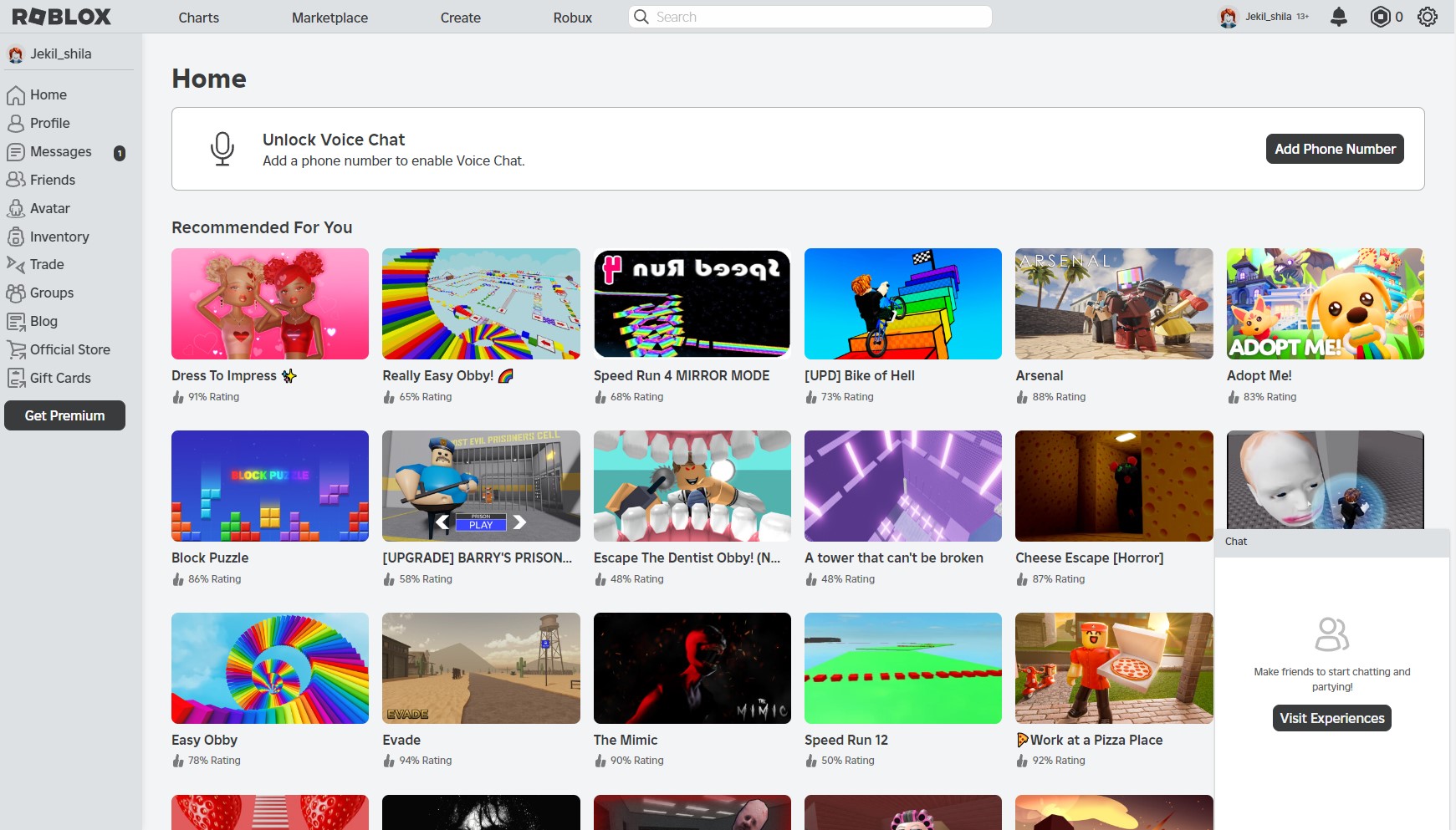Open the Create tab
This screenshot has height=830, width=1456.
click(x=461, y=18)
